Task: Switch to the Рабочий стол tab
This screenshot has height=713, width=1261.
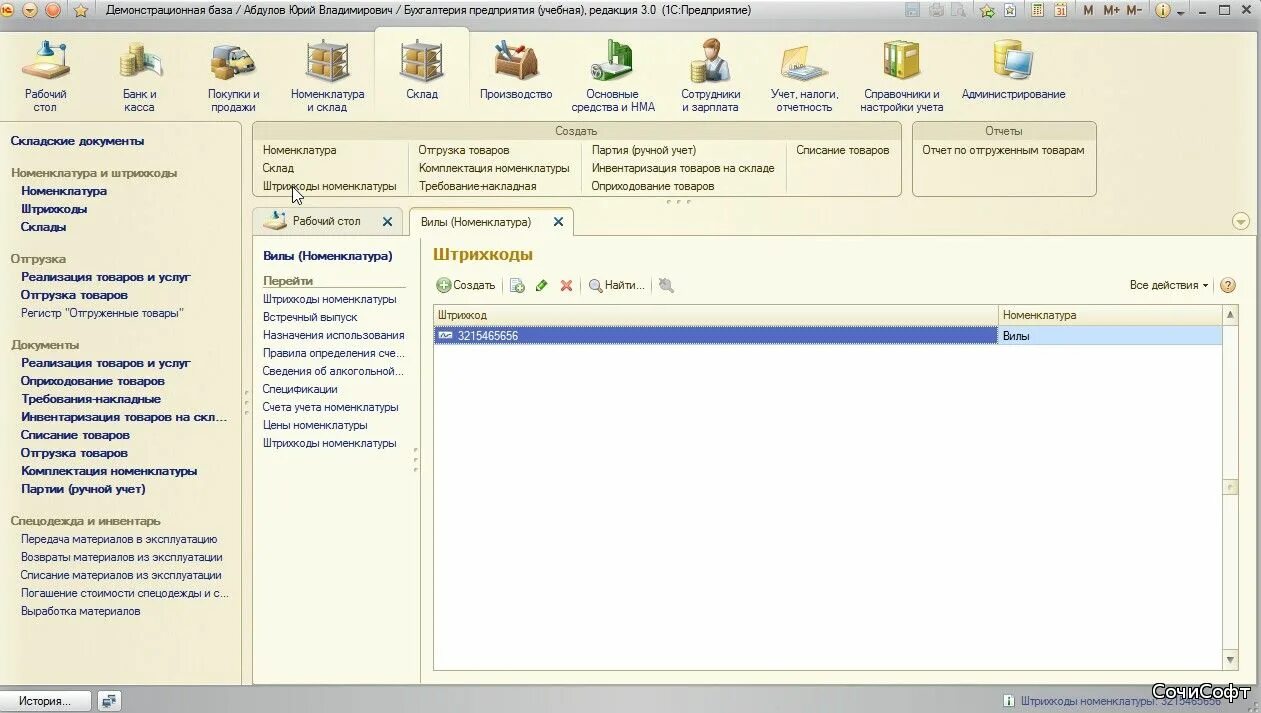Action: pyautogui.click(x=326, y=221)
